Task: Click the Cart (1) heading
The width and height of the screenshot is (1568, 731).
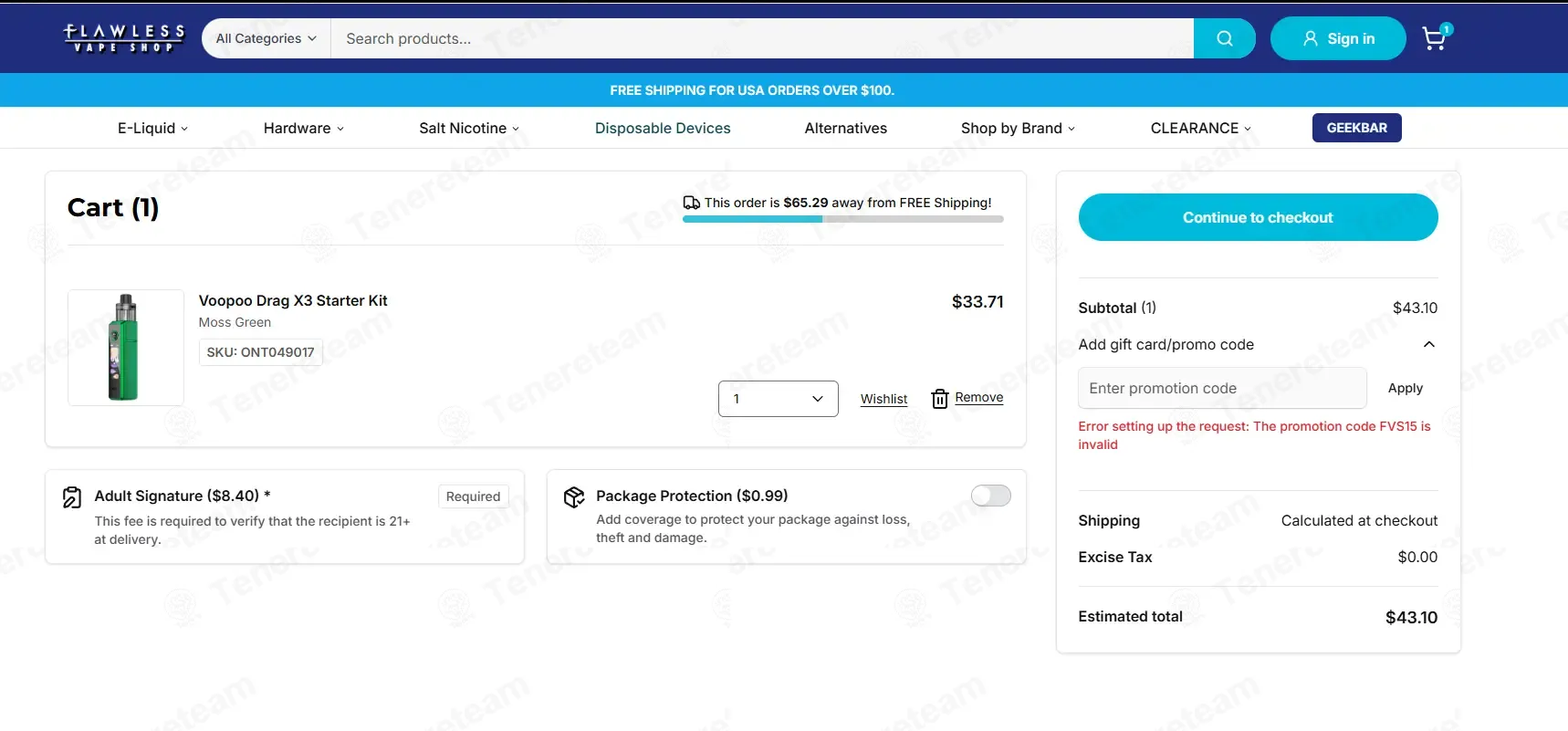Action: (113, 208)
